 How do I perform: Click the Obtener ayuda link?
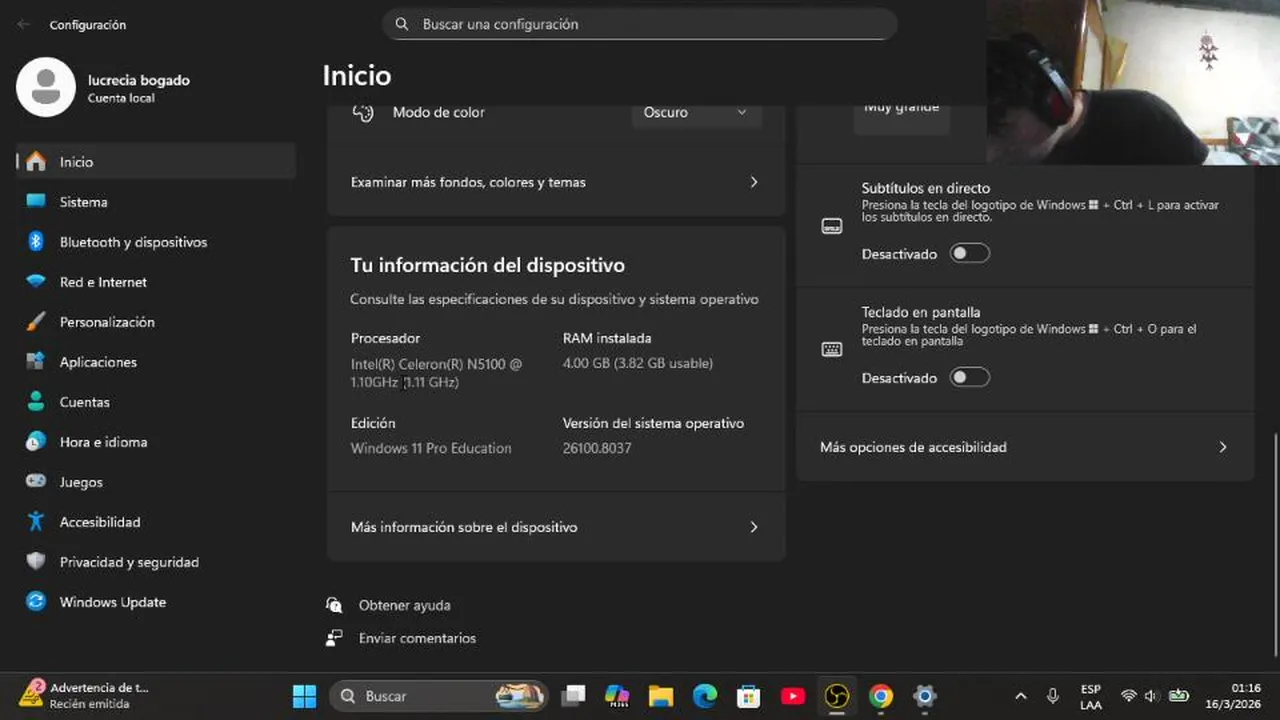[x=404, y=605]
